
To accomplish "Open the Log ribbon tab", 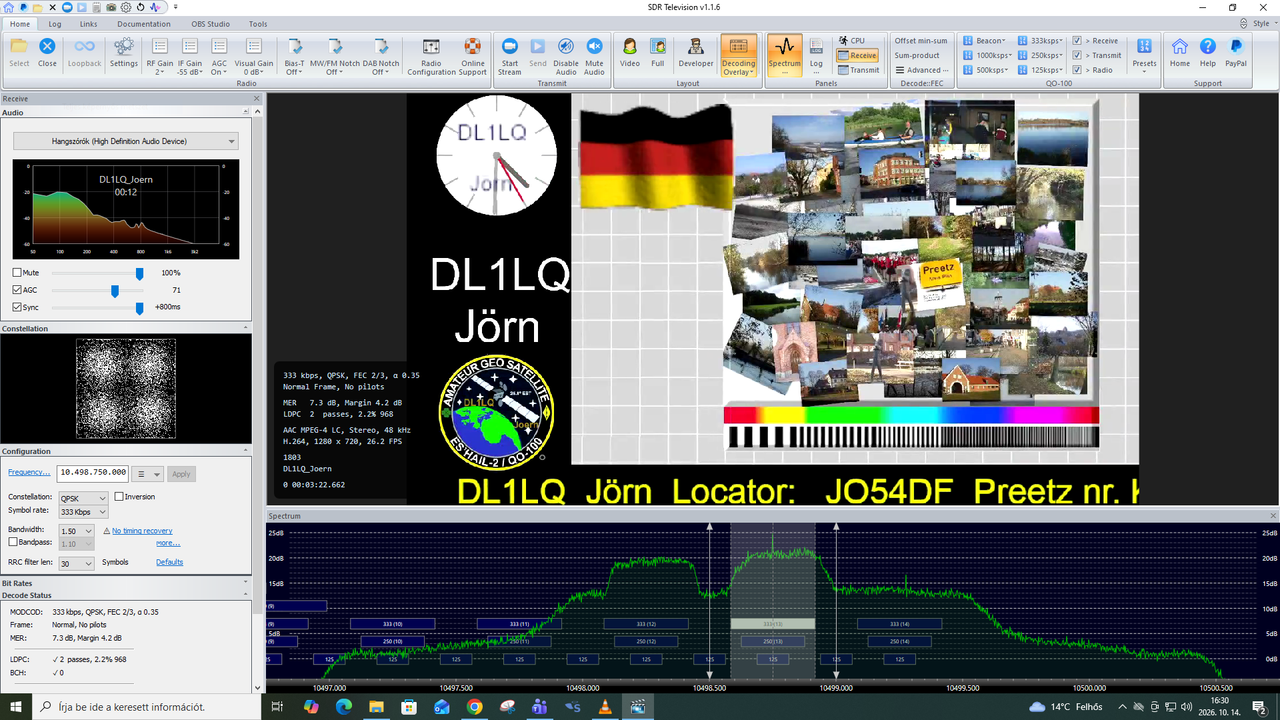I will click(x=54, y=23).
